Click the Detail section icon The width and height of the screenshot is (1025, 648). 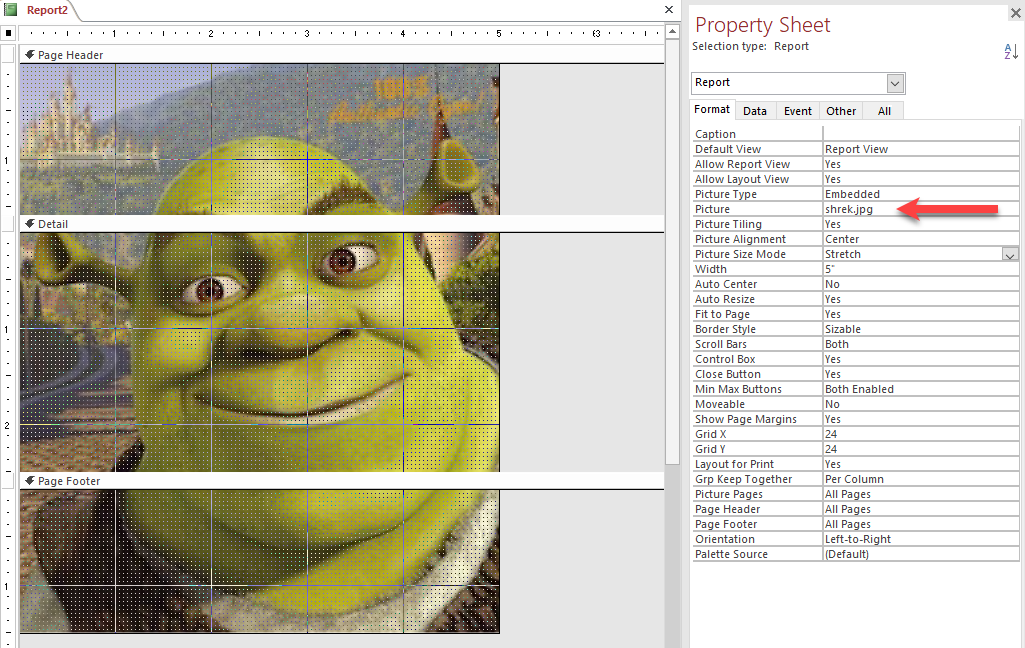[29, 224]
